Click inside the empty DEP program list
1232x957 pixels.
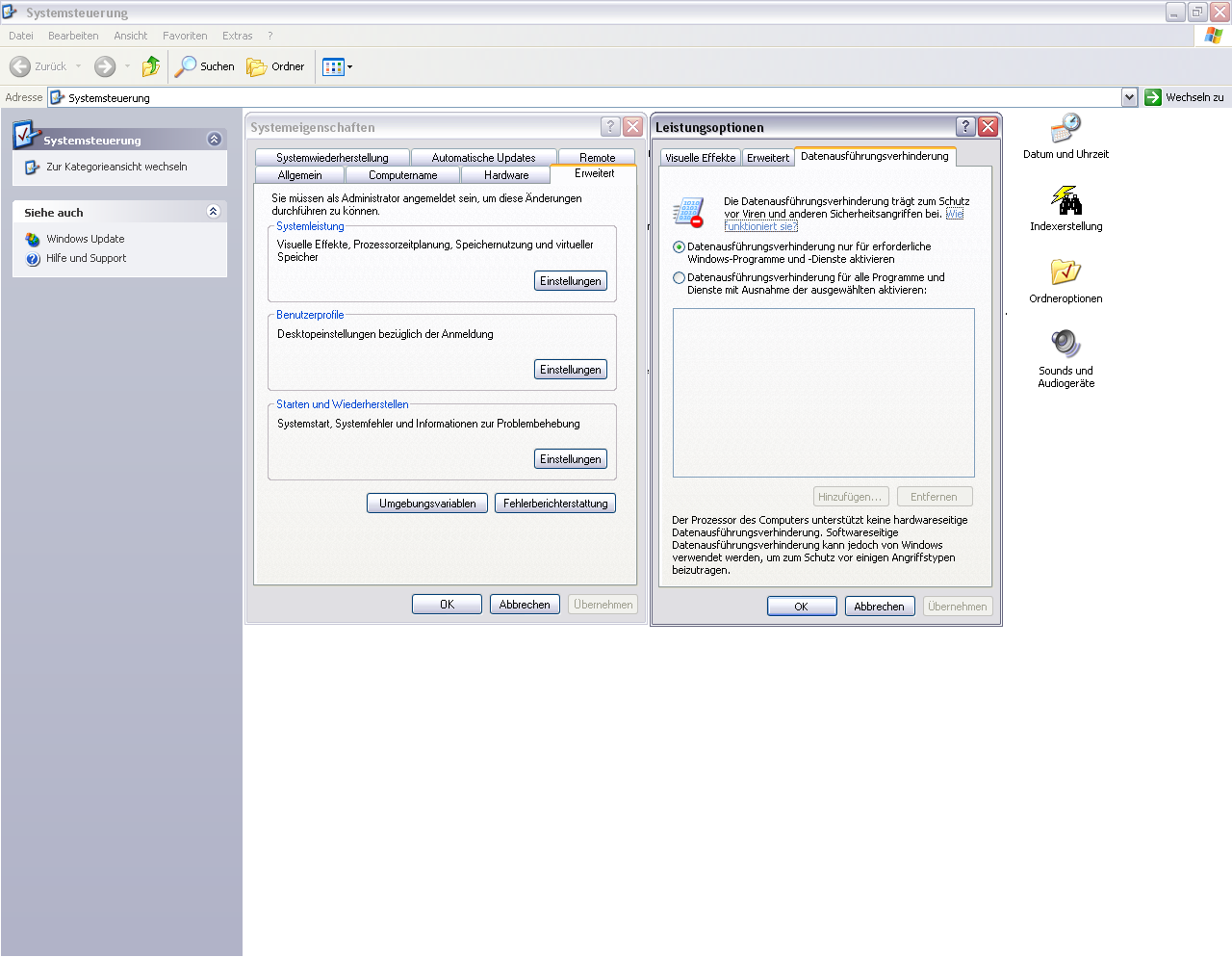[823, 392]
